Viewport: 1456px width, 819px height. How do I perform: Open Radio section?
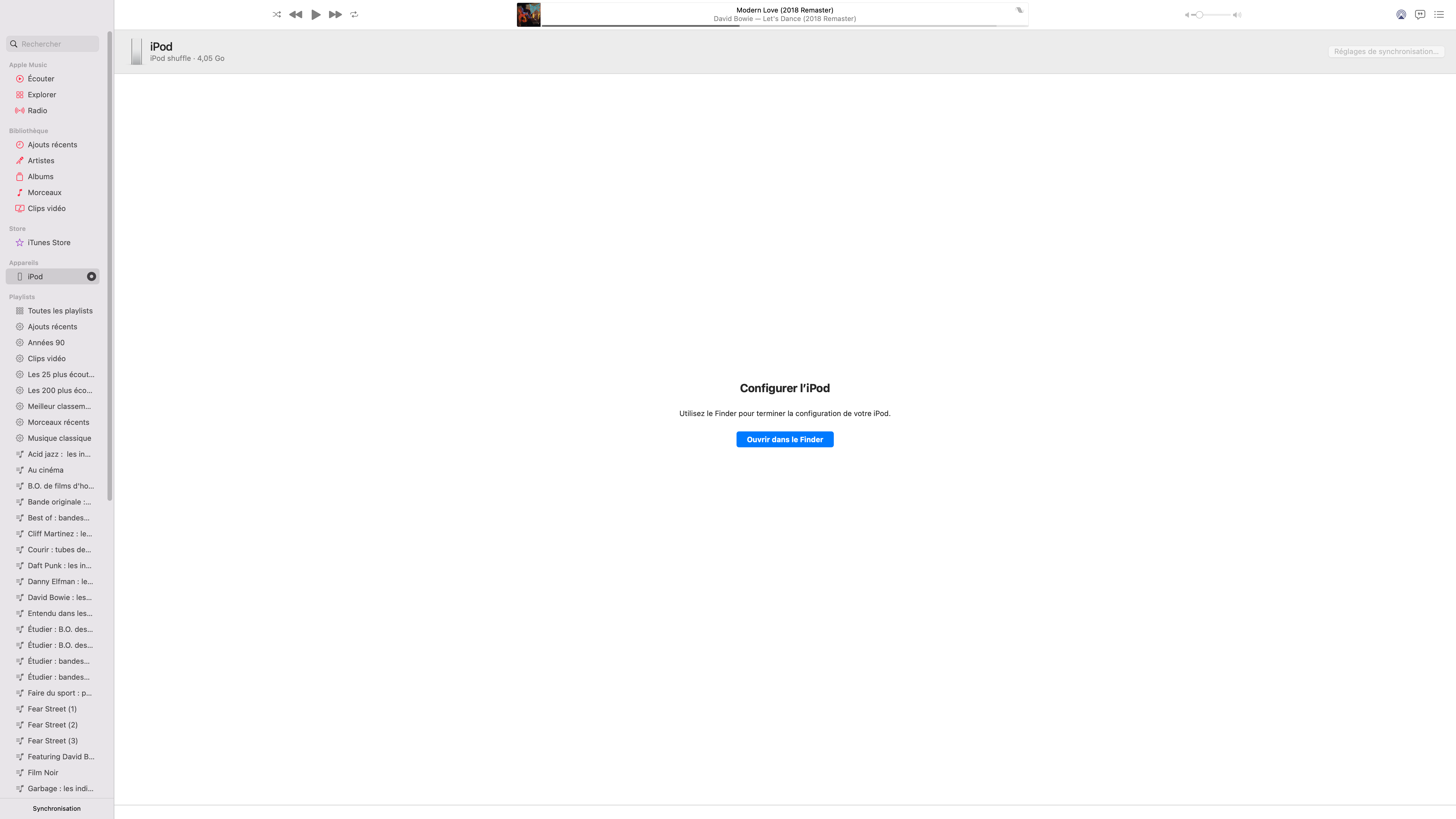pos(53,111)
